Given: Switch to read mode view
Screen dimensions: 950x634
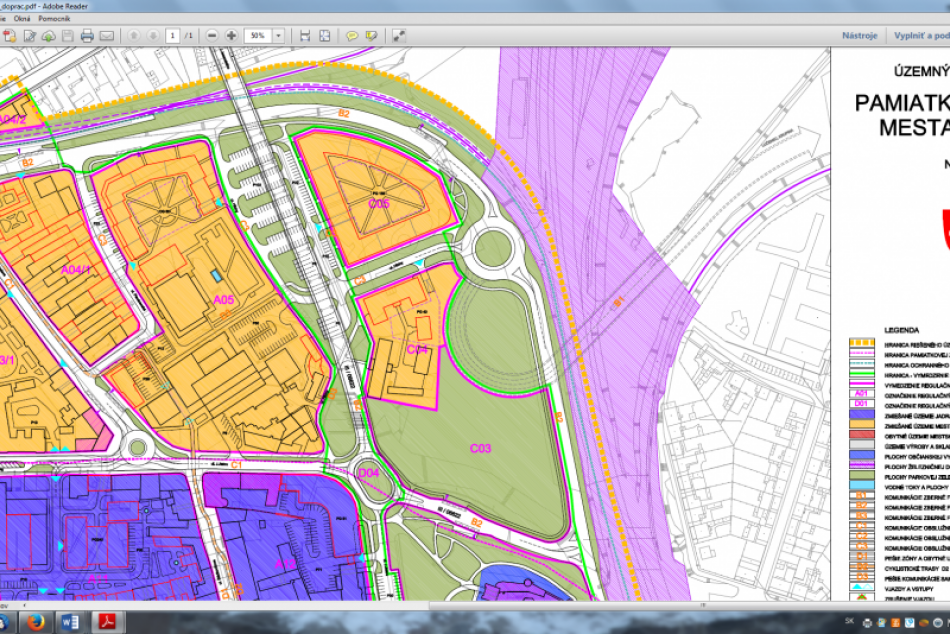Looking at the screenshot, I should [399, 36].
